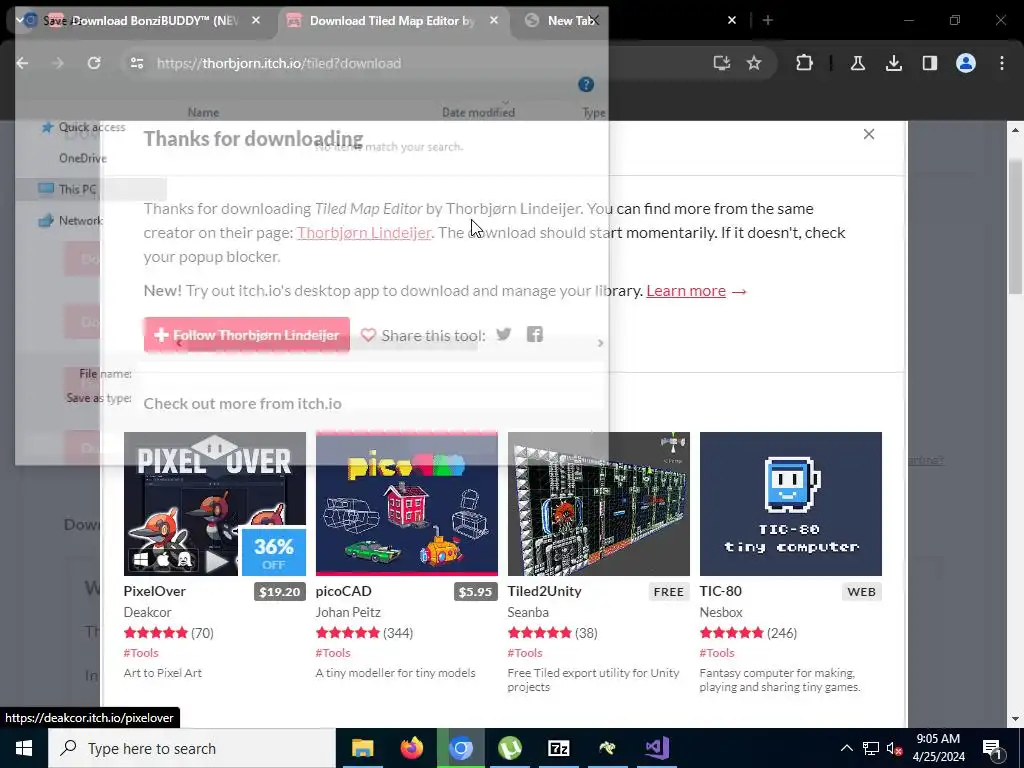Click the #Tools tag under TIC-80
1024x768 pixels.
[x=717, y=652]
